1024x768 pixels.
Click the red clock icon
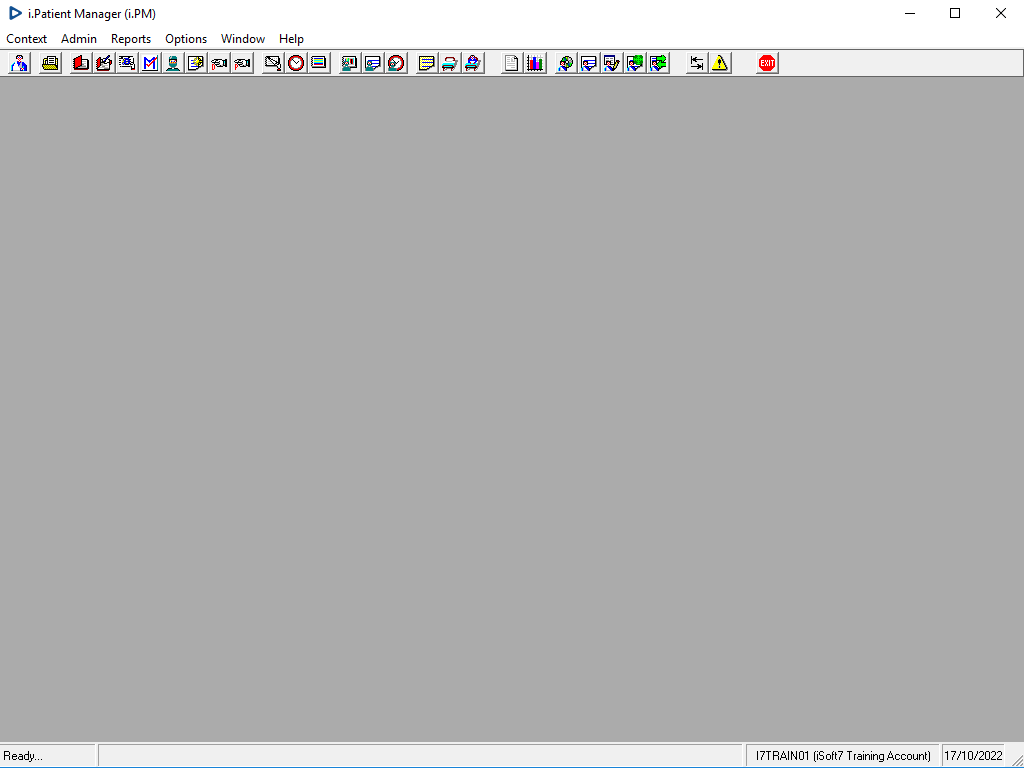(296, 63)
